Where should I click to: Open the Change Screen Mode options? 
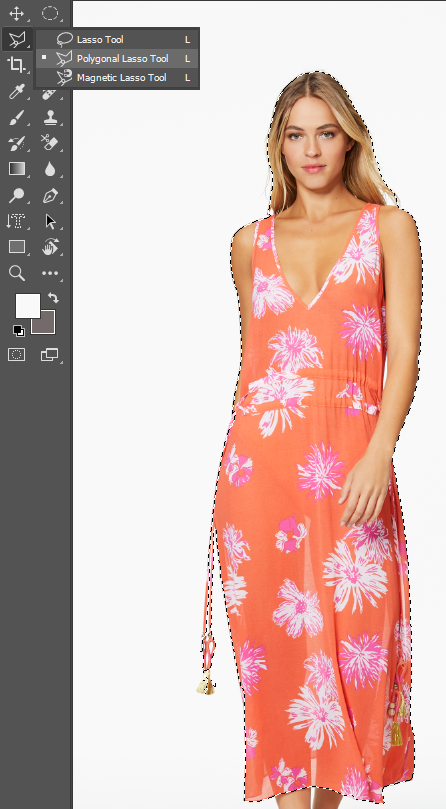coord(50,354)
